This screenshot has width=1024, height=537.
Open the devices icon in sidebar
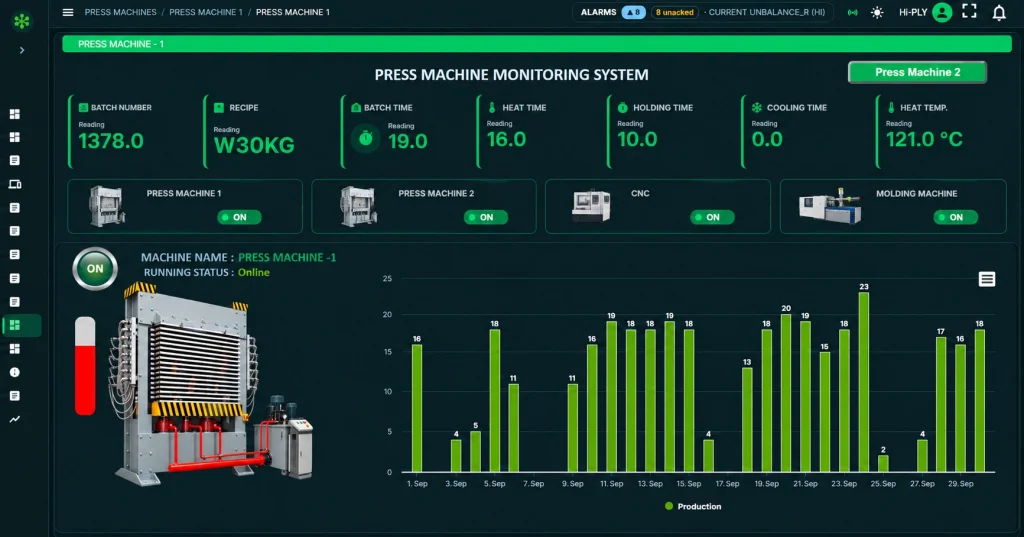(14, 184)
